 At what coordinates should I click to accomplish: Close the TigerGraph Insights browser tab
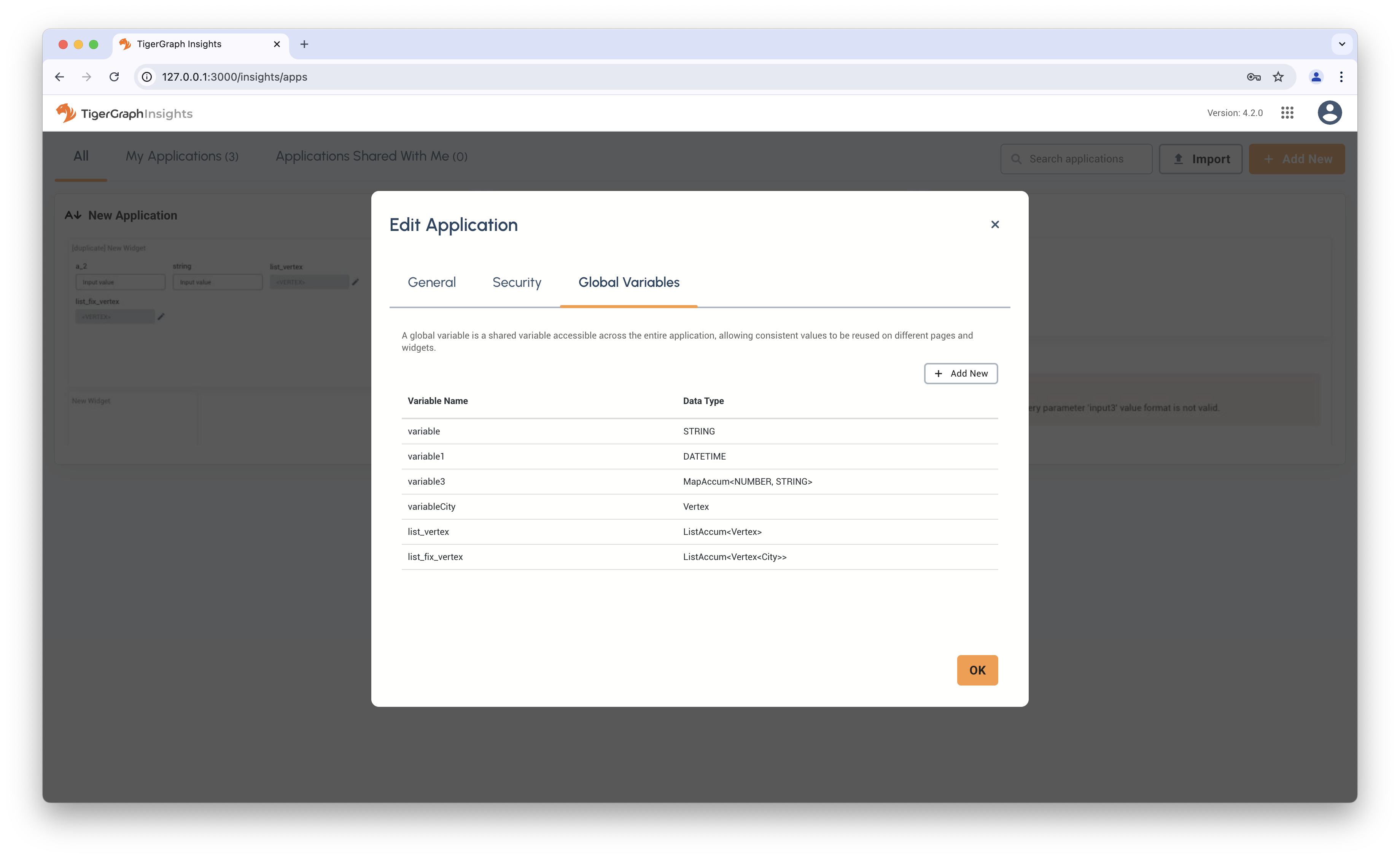tap(277, 44)
